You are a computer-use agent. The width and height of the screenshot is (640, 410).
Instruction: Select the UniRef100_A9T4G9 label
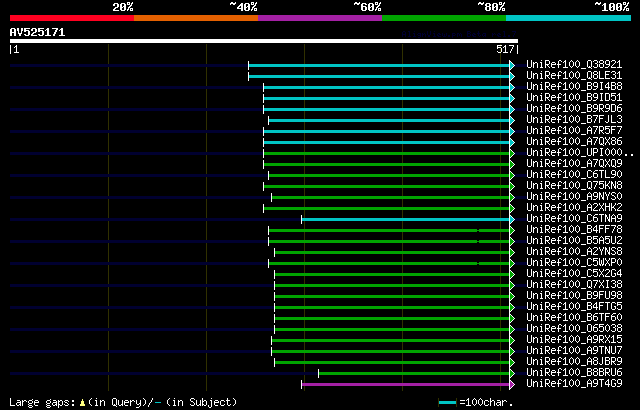[574, 384]
